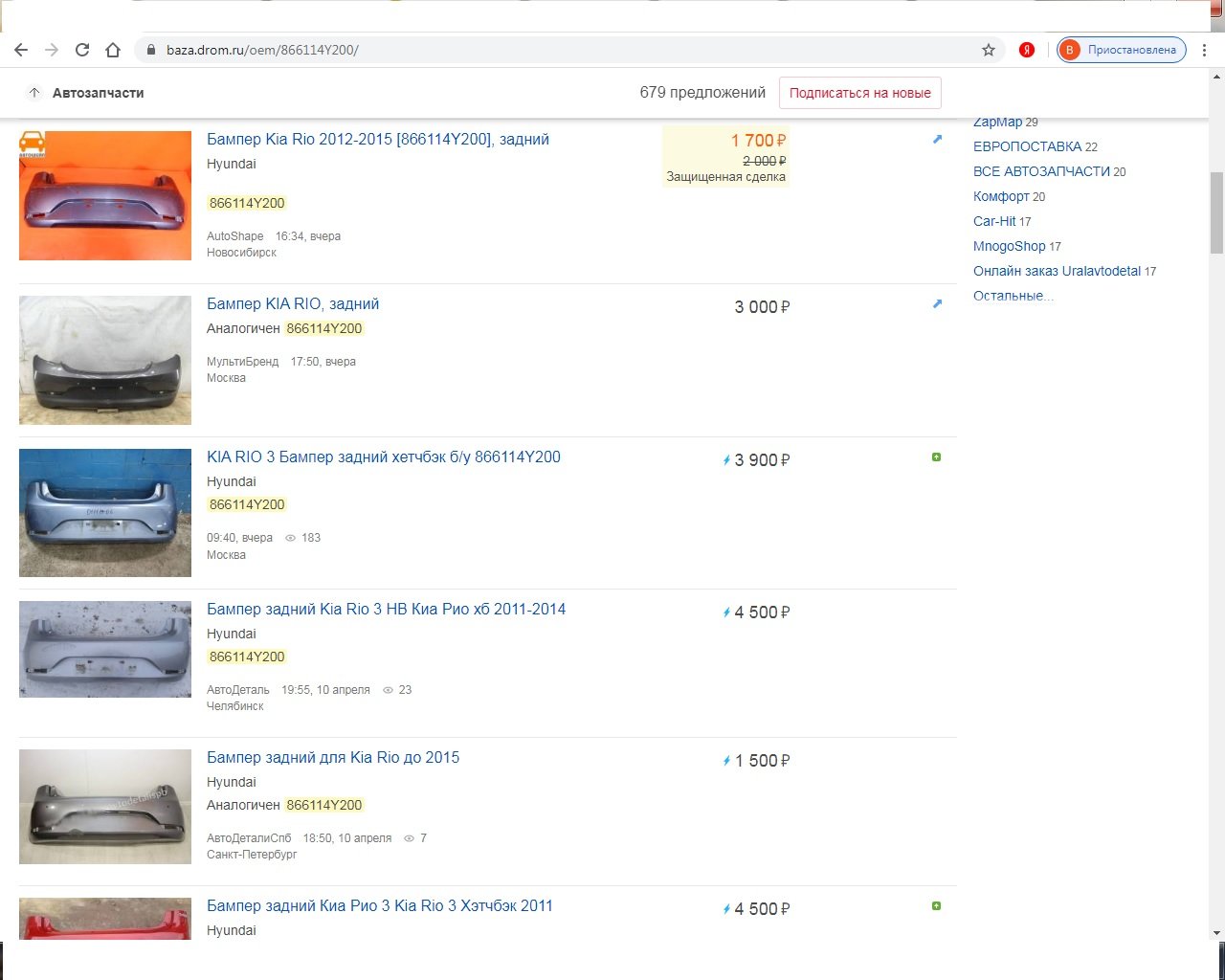Click the seller name АвтоДеталь

point(238,690)
